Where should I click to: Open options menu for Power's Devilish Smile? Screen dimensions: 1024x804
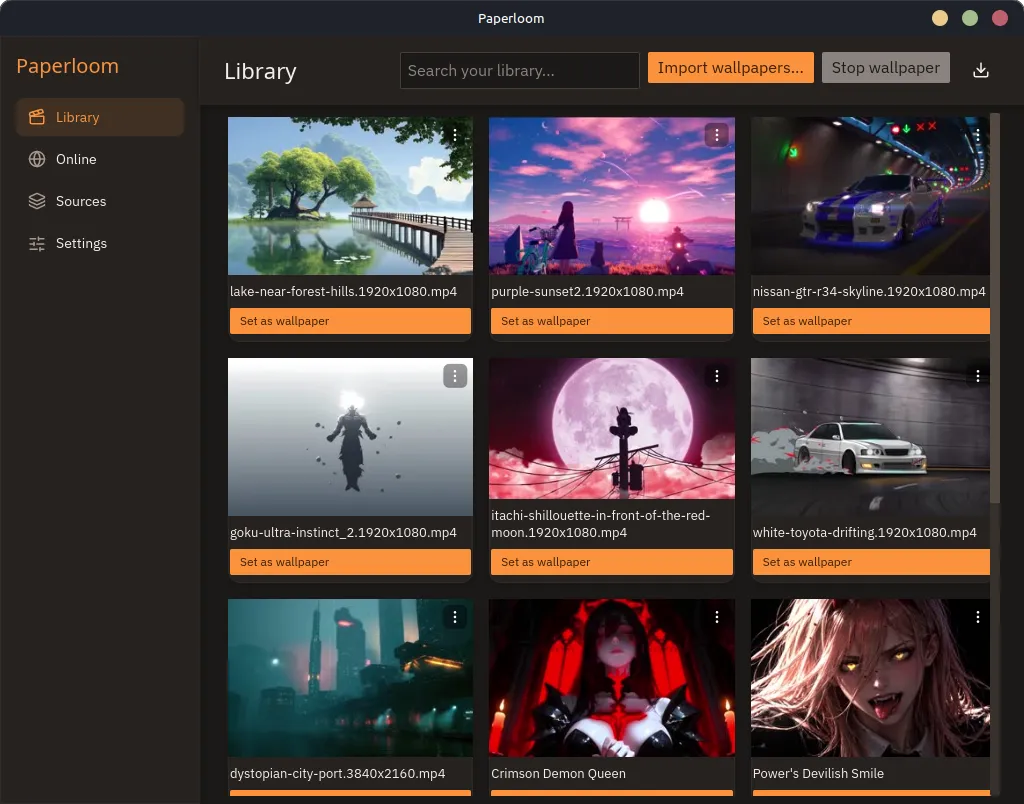click(x=978, y=617)
